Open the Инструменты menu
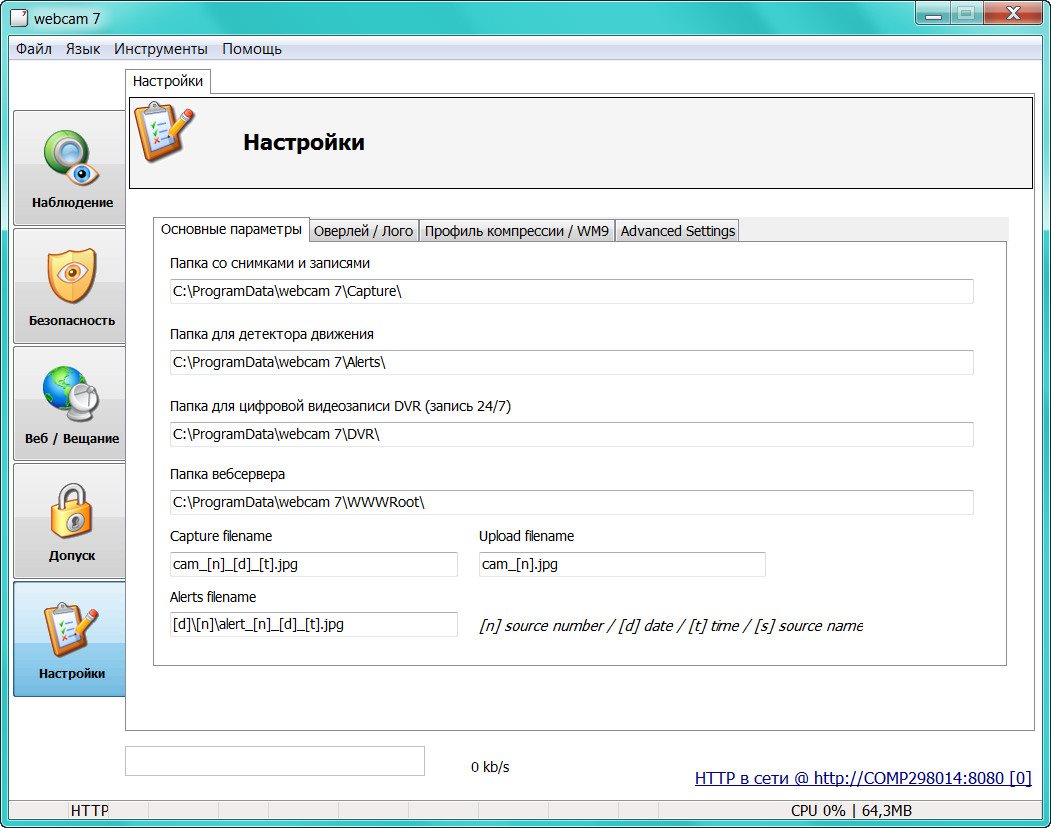This screenshot has width=1051, height=828. coord(161,49)
